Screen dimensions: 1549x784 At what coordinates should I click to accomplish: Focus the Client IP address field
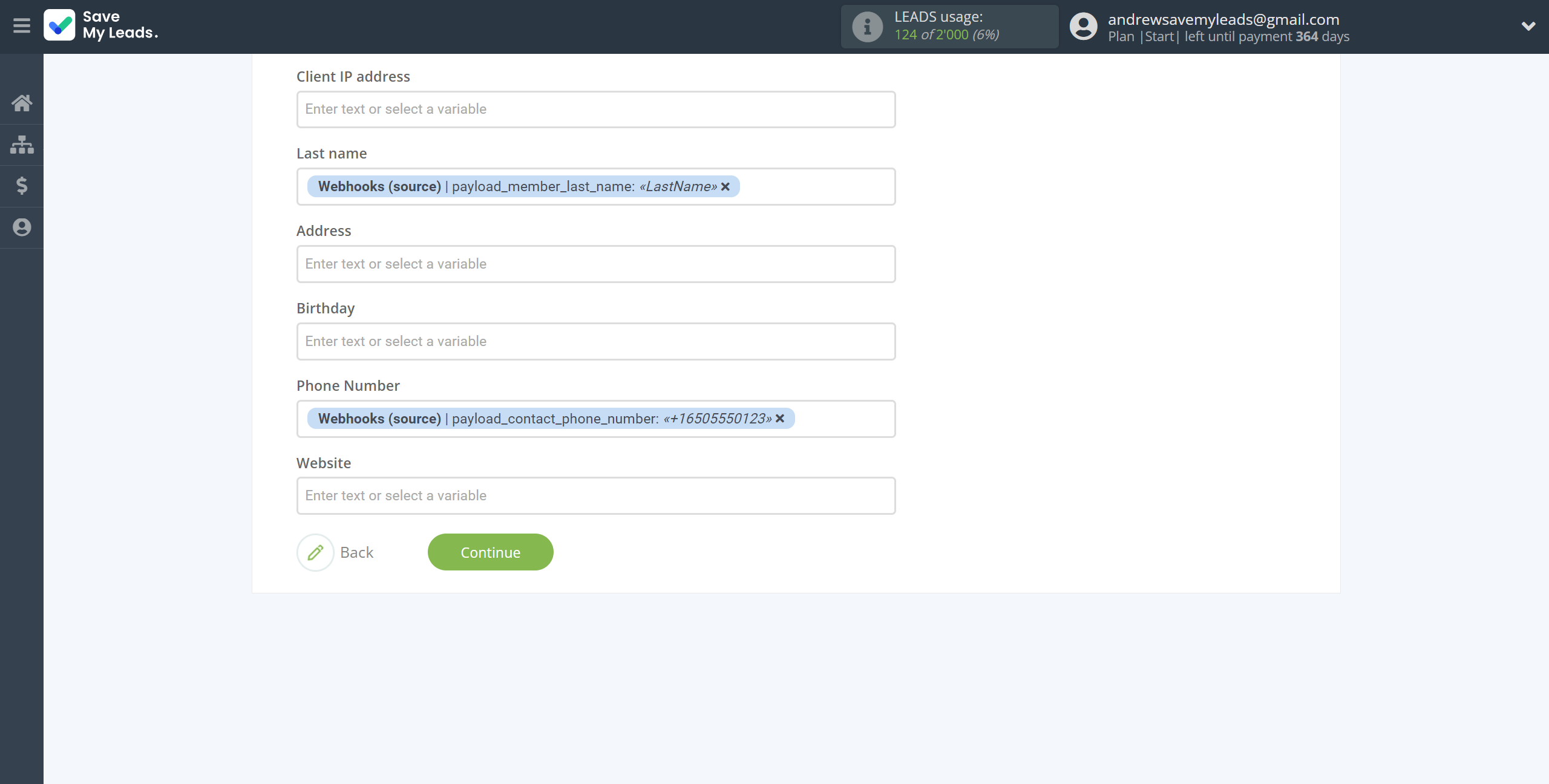pyautogui.click(x=596, y=109)
